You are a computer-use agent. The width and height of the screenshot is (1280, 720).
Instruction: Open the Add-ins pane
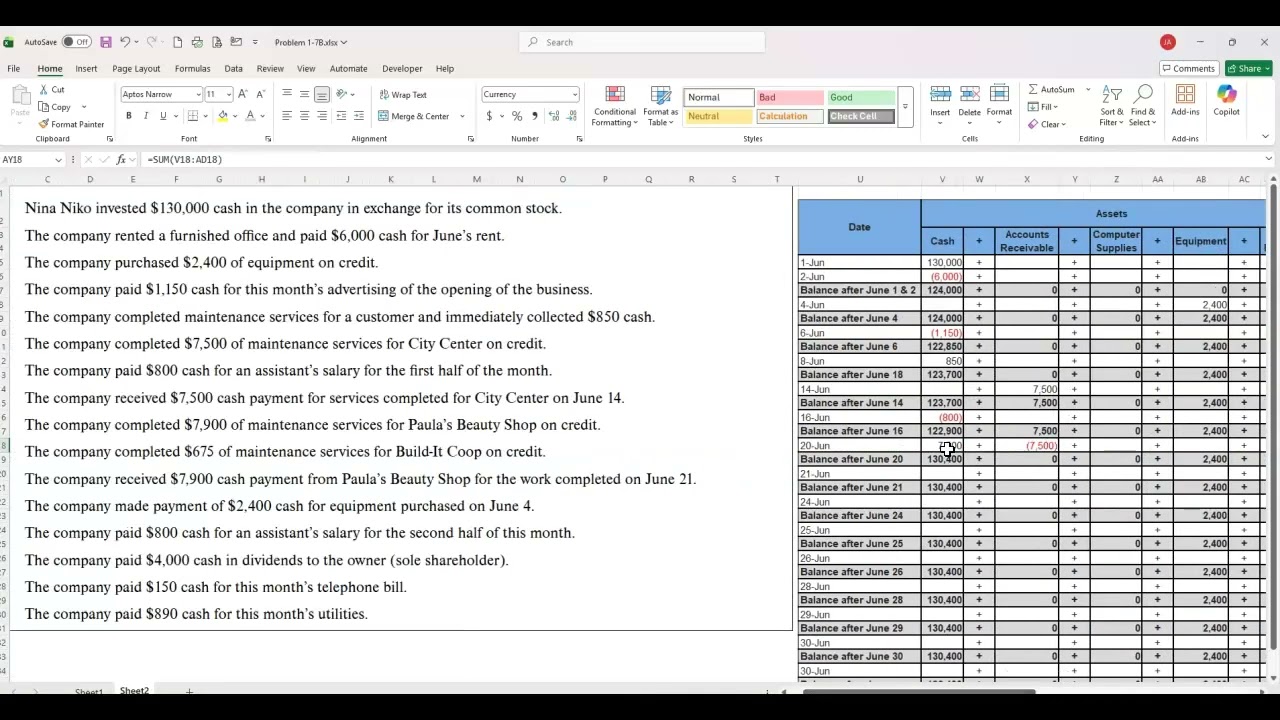point(1185,101)
